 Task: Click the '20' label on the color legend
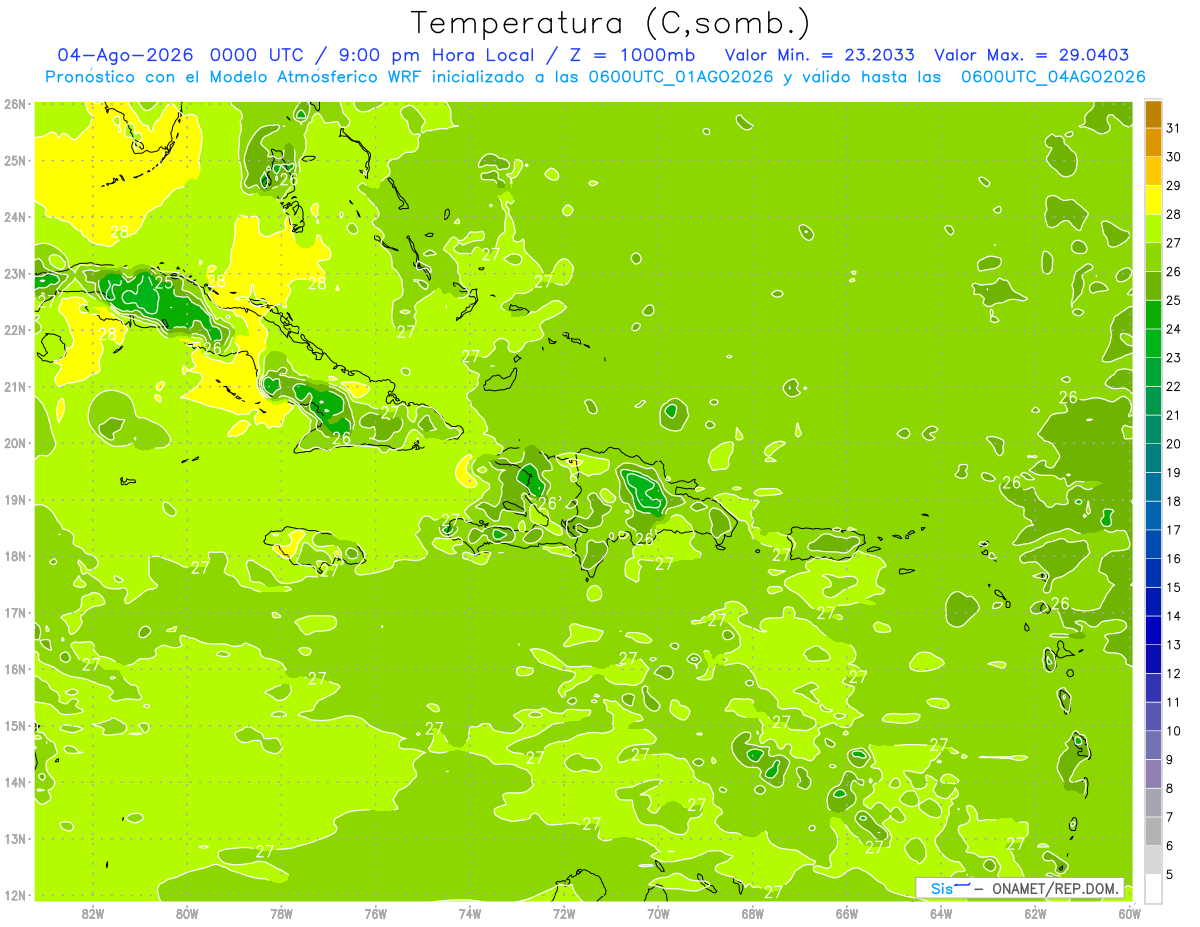point(1174,444)
